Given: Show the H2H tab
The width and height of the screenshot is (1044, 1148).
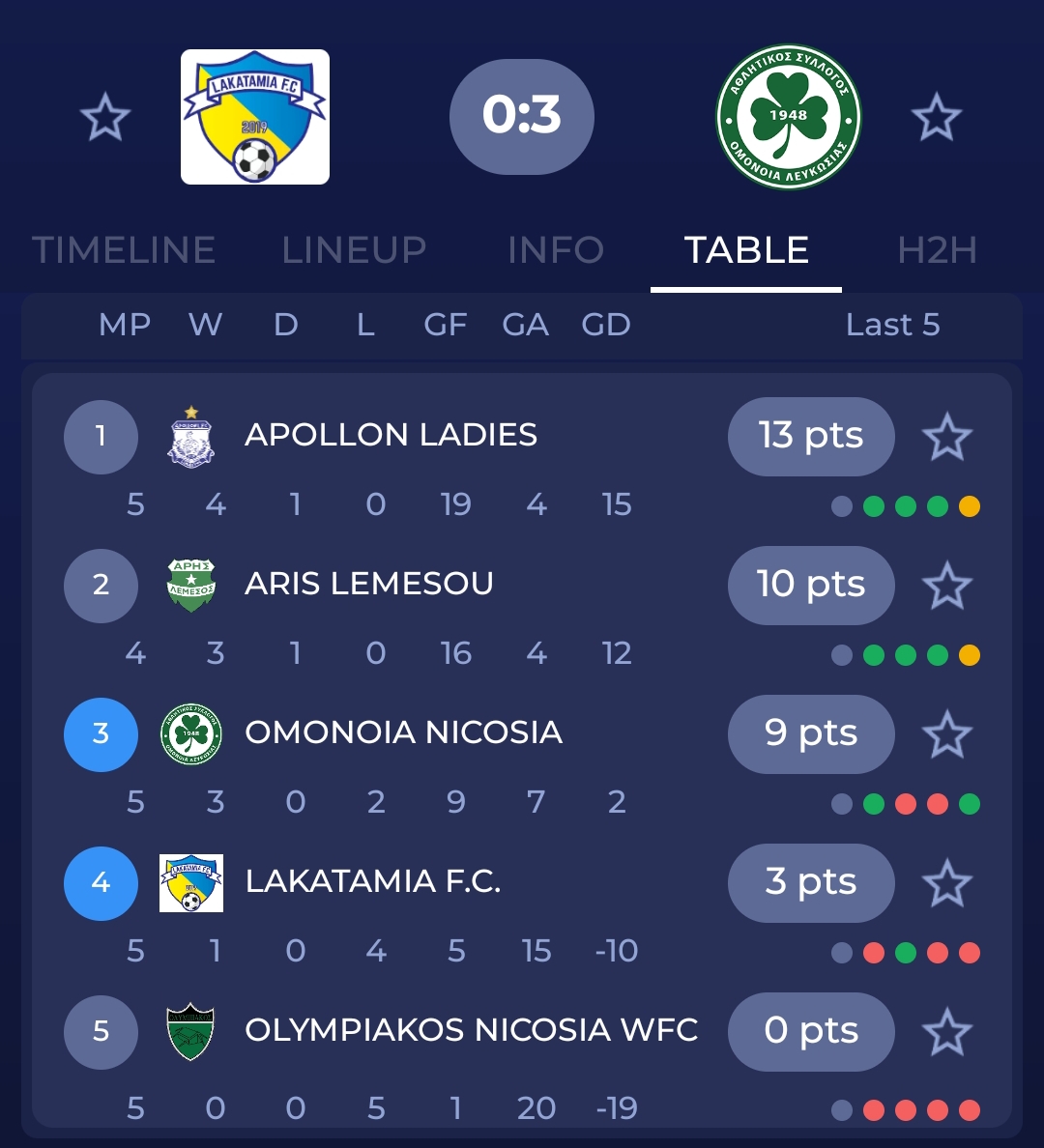Looking at the screenshot, I should point(937,250).
